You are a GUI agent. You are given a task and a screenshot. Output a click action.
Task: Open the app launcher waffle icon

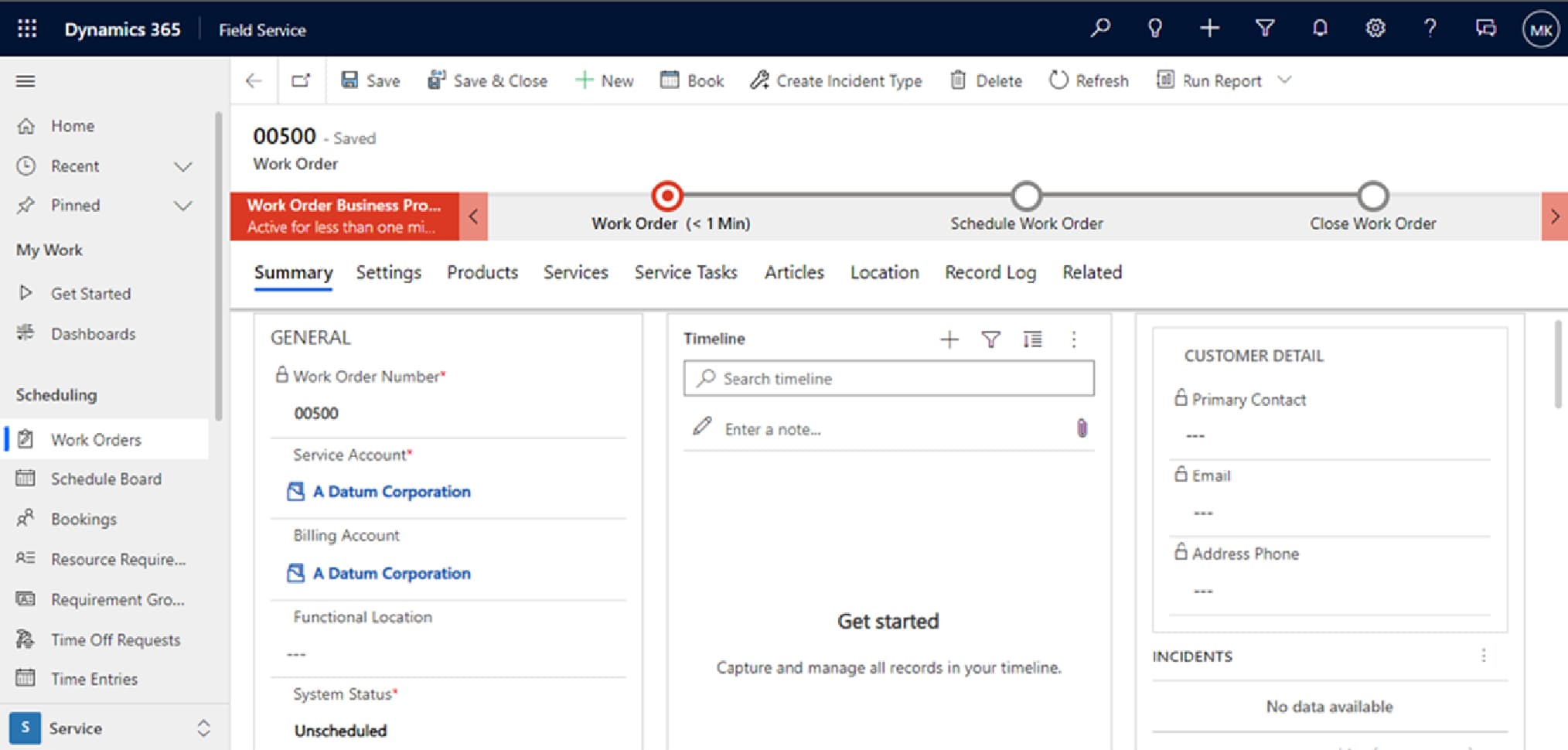tap(27, 29)
